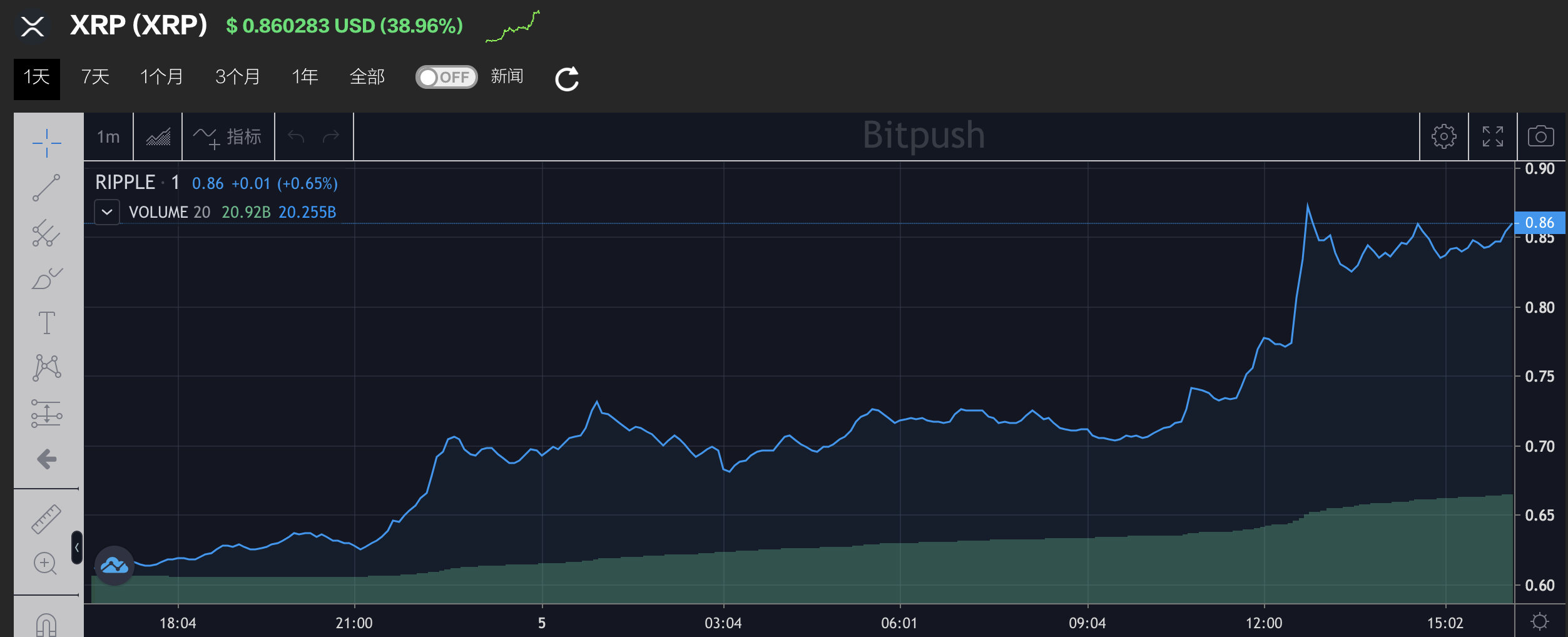This screenshot has width=1568, height=637.
Task: Select the 1年 time range tab
Action: (305, 77)
